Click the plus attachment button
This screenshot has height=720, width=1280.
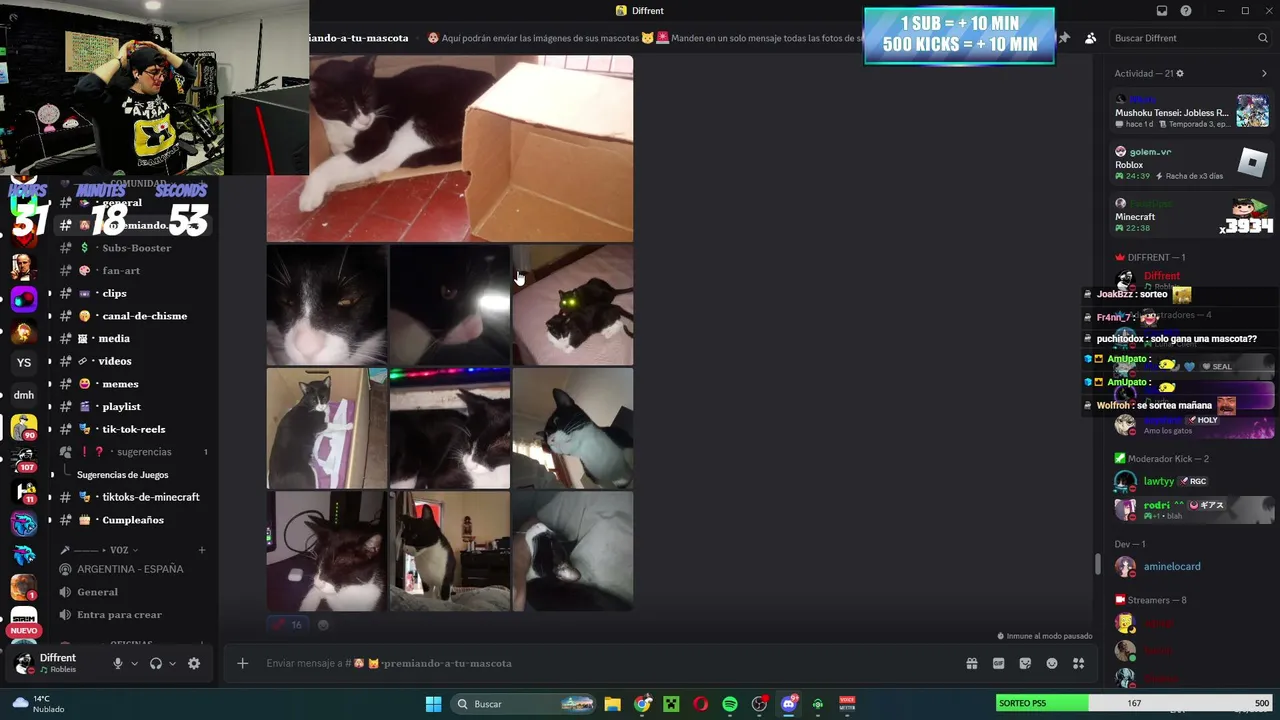click(242, 663)
